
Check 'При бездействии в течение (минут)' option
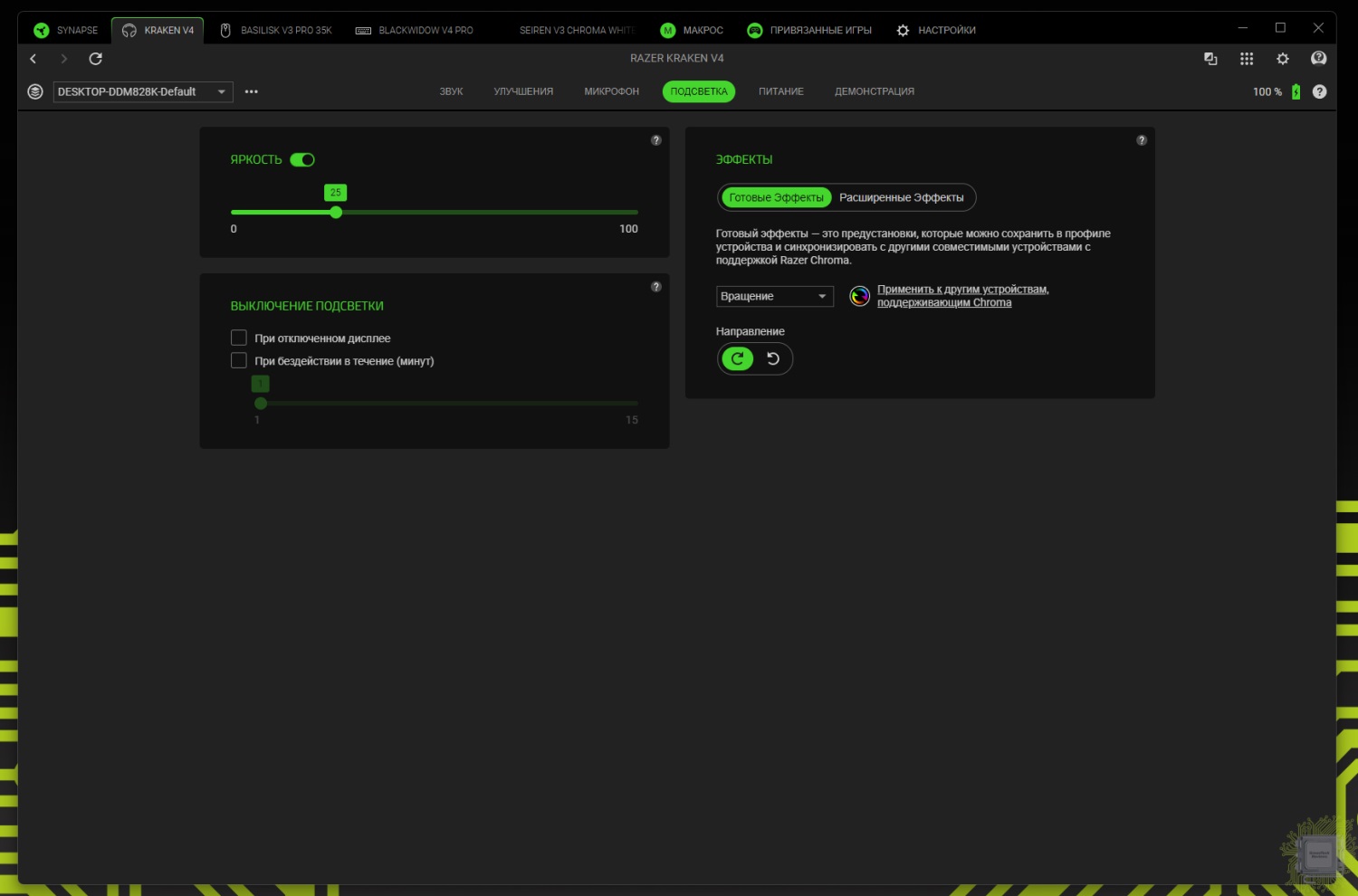pyautogui.click(x=239, y=360)
